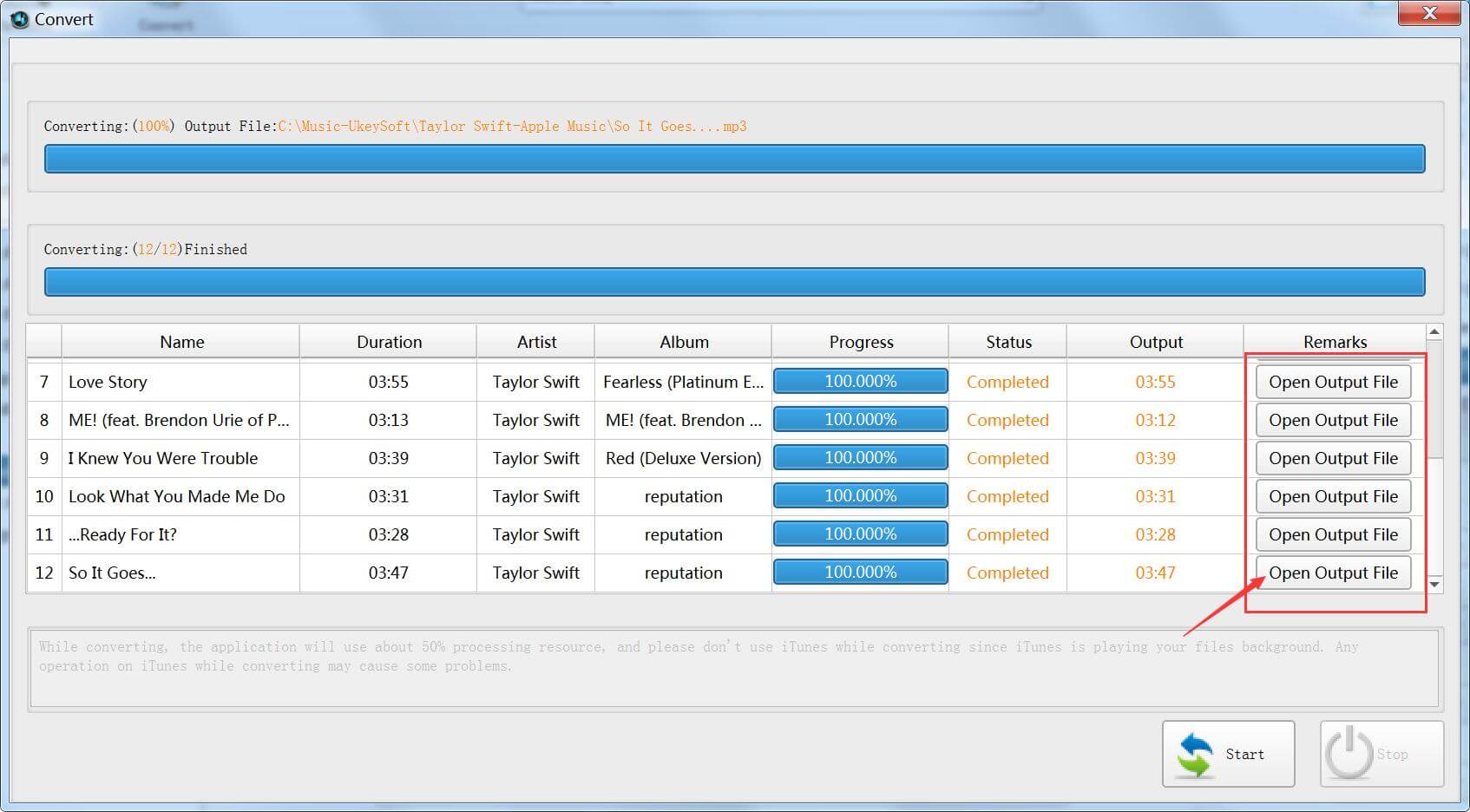This screenshot has height=812, width=1470.
Task: Select the So It Goes... name cell
Action: [x=180, y=573]
